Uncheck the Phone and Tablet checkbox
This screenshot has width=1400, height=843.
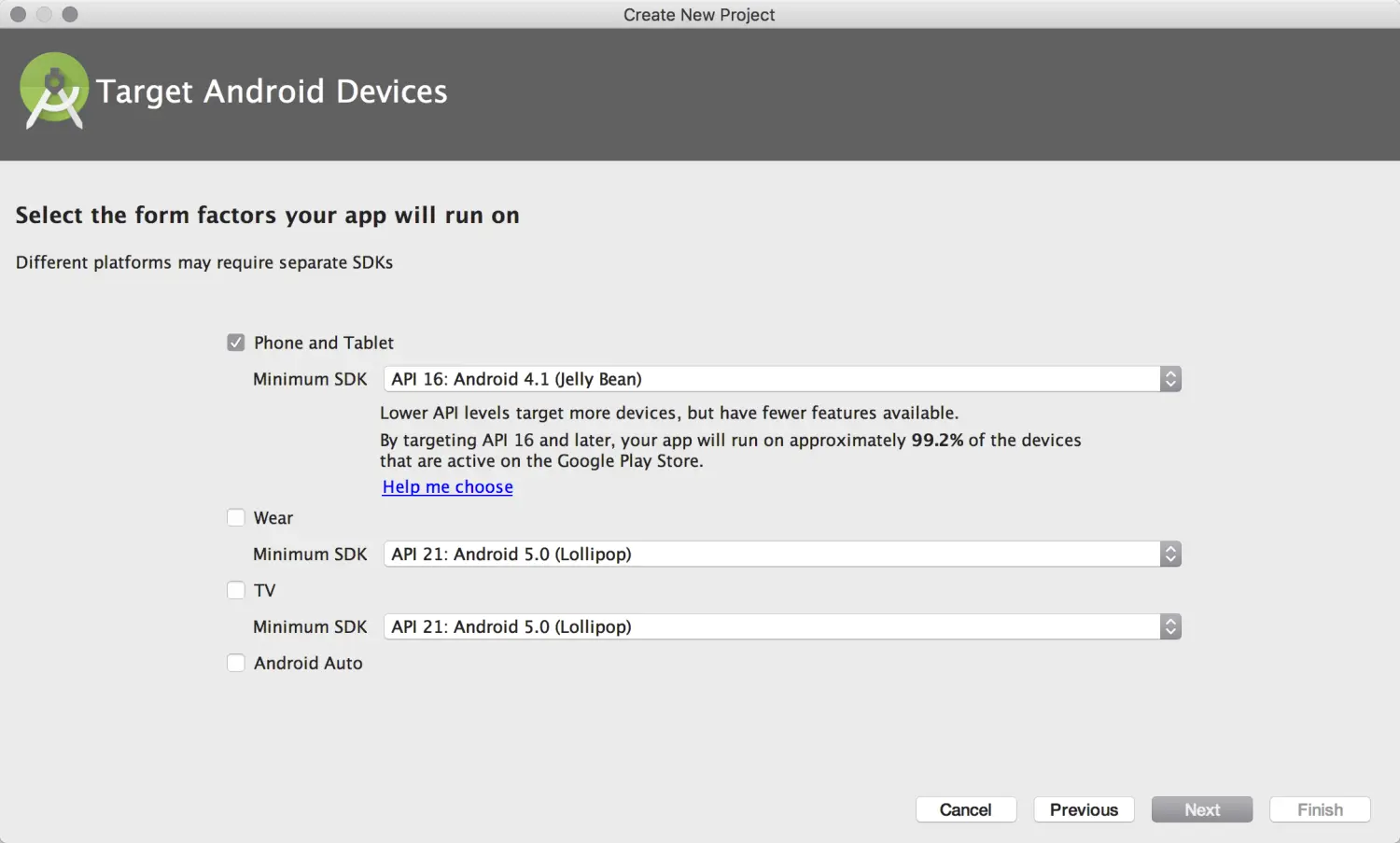(236, 343)
